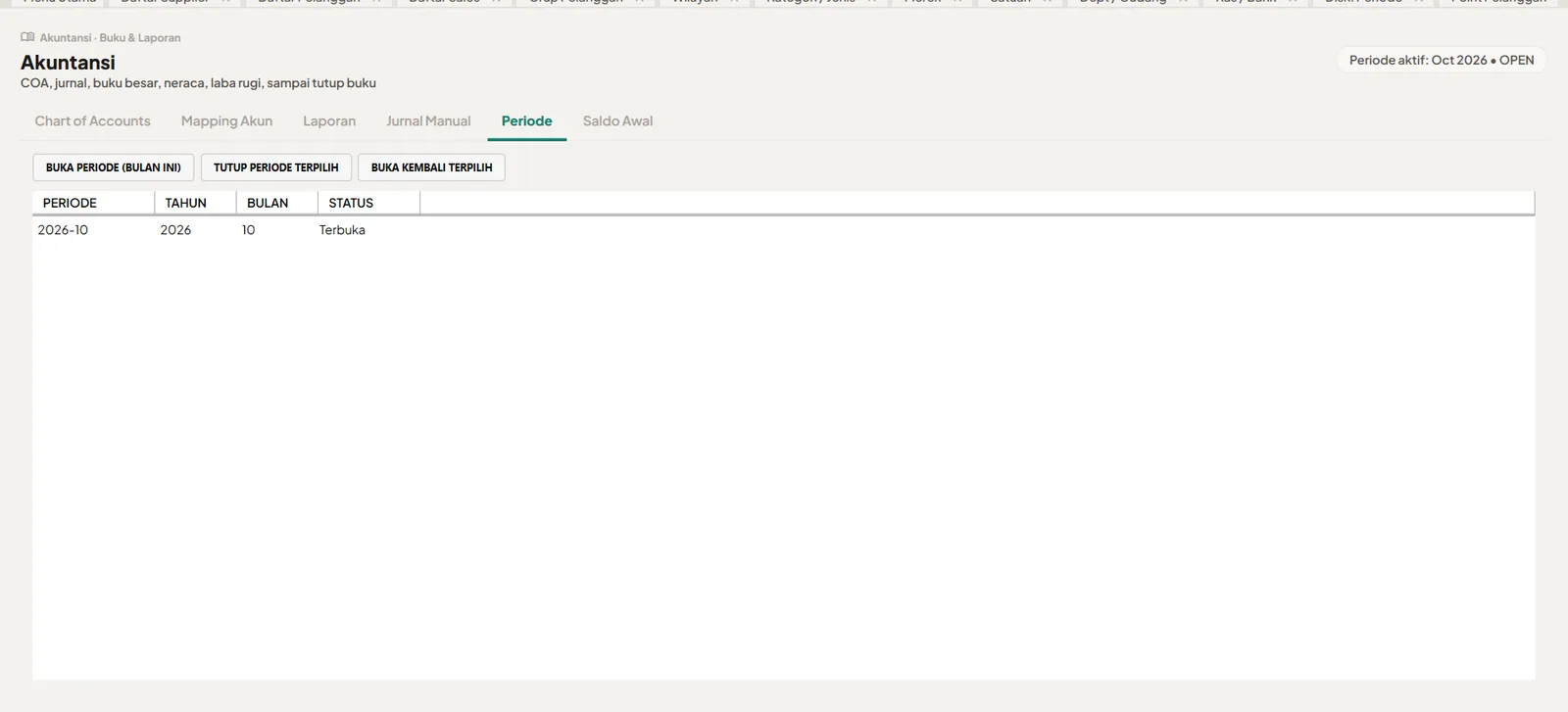1568x712 pixels.
Task: Go to the Laporan tab
Action: (329, 121)
